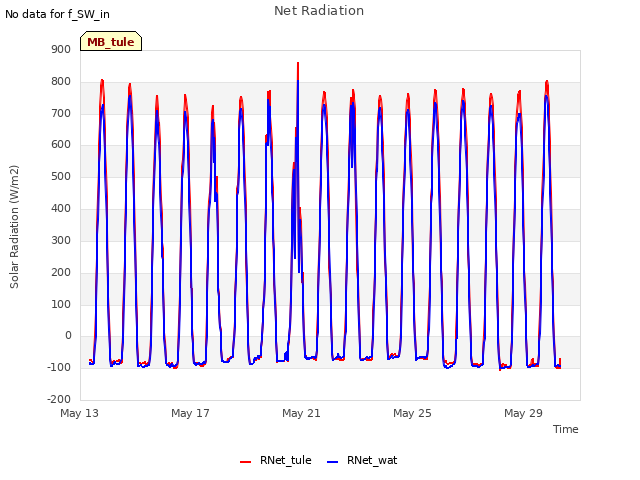Click the 600 y-axis value

pyautogui.click(x=61, y=145)
